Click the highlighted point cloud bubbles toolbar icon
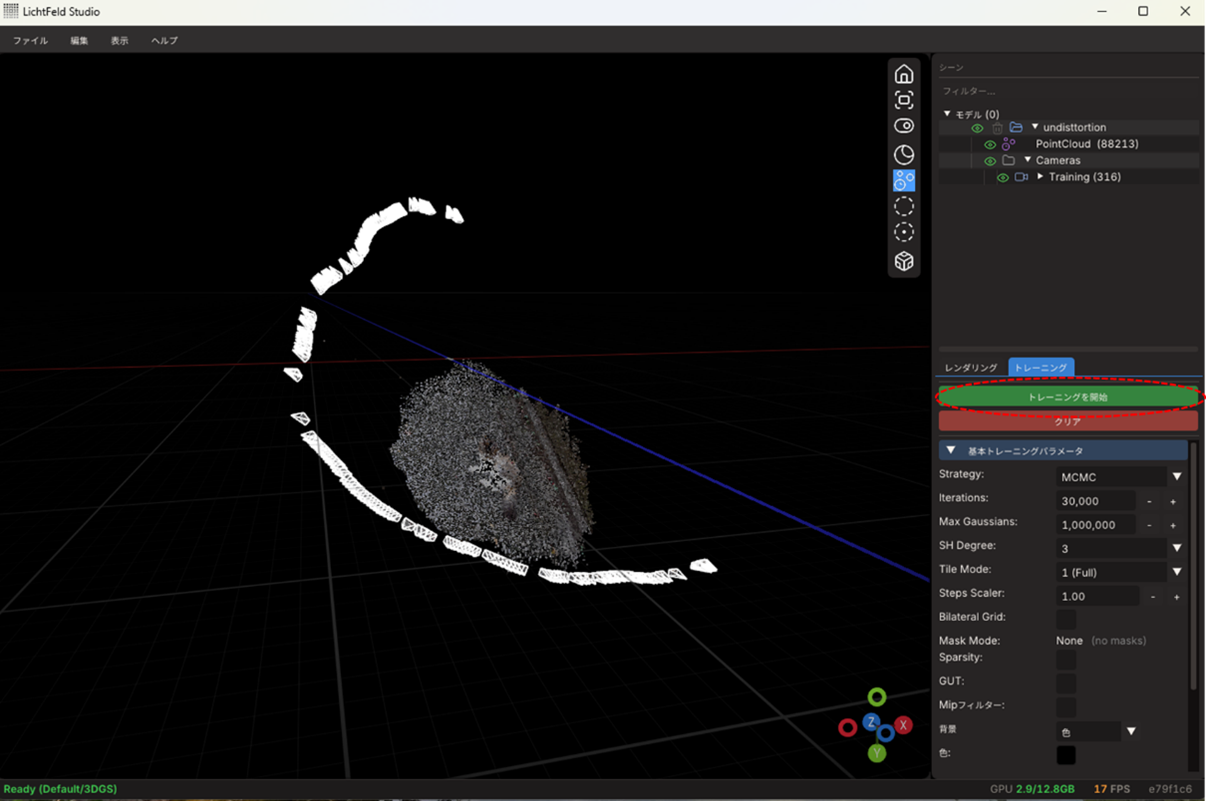The image size is (1206, 801). [x=904, y=181]
